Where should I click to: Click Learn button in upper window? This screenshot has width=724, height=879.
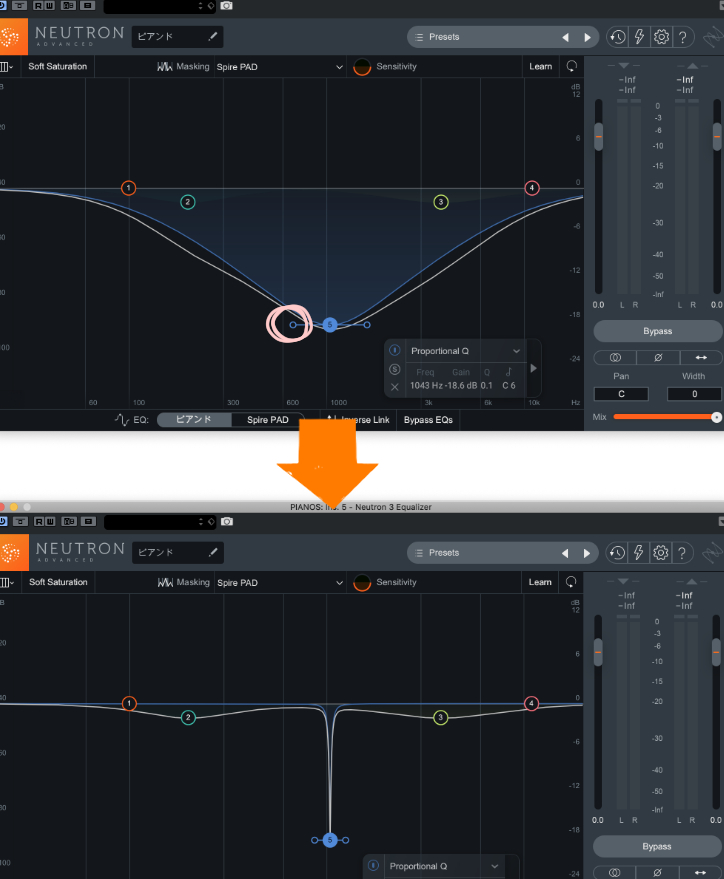[x=541, y=66]
